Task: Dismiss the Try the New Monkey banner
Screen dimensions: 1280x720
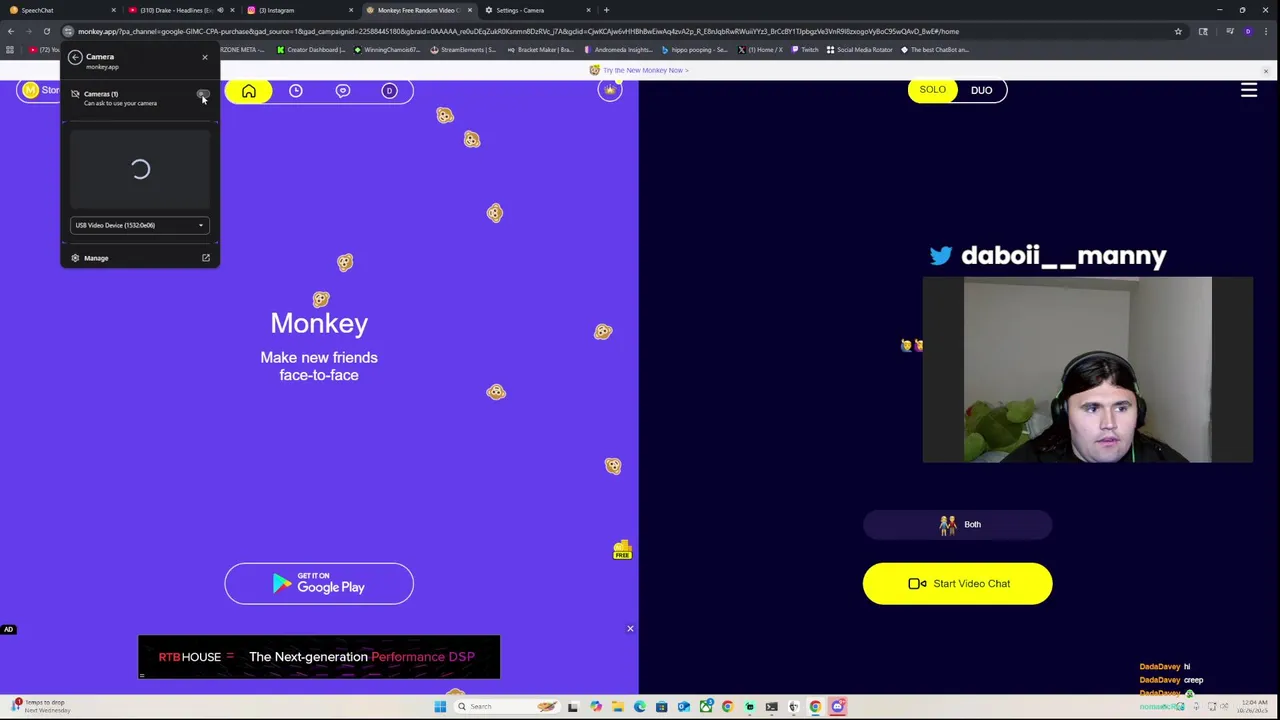Action: click(1266, 71)
